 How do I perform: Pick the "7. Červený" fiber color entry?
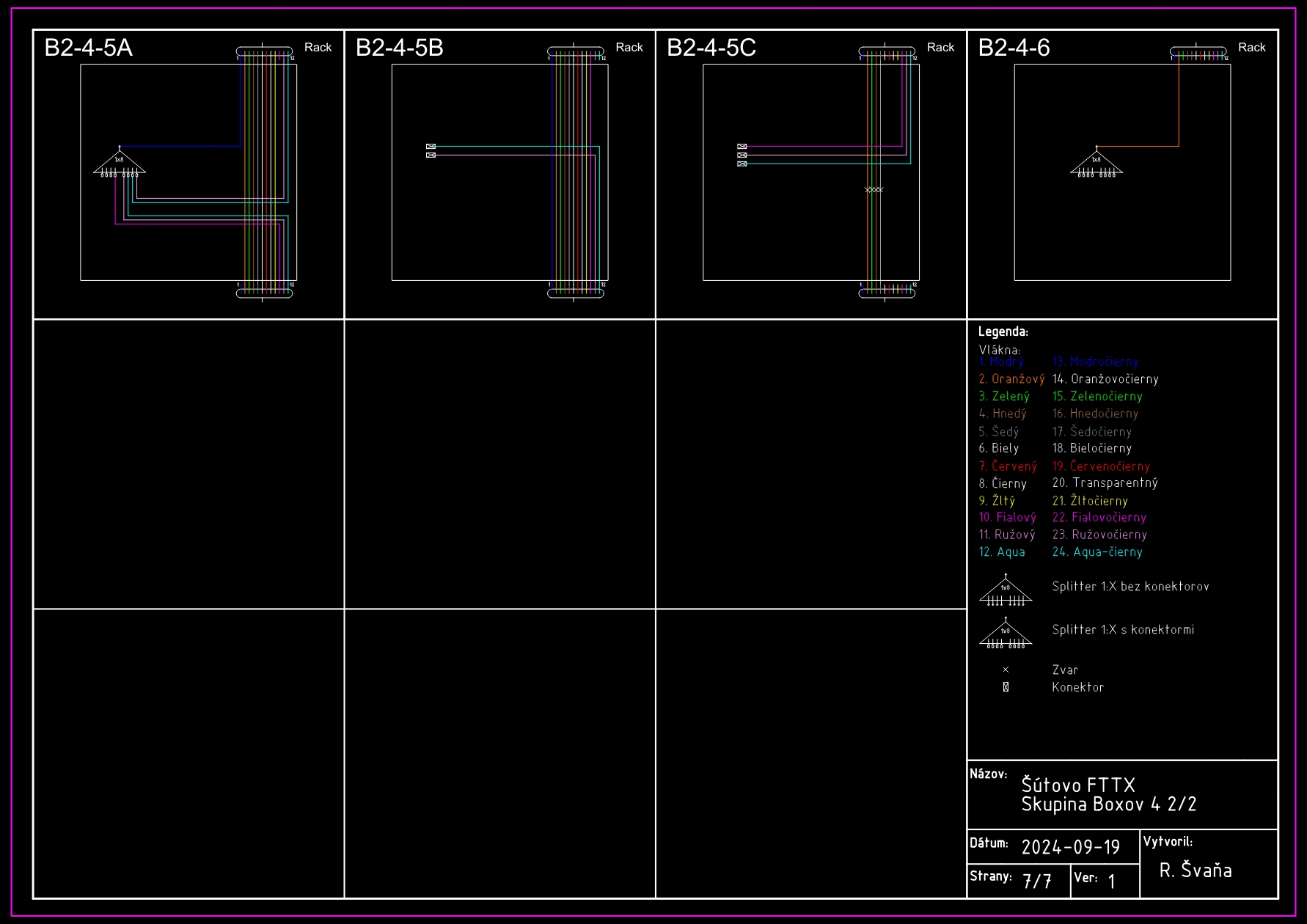coord(1008,466)
